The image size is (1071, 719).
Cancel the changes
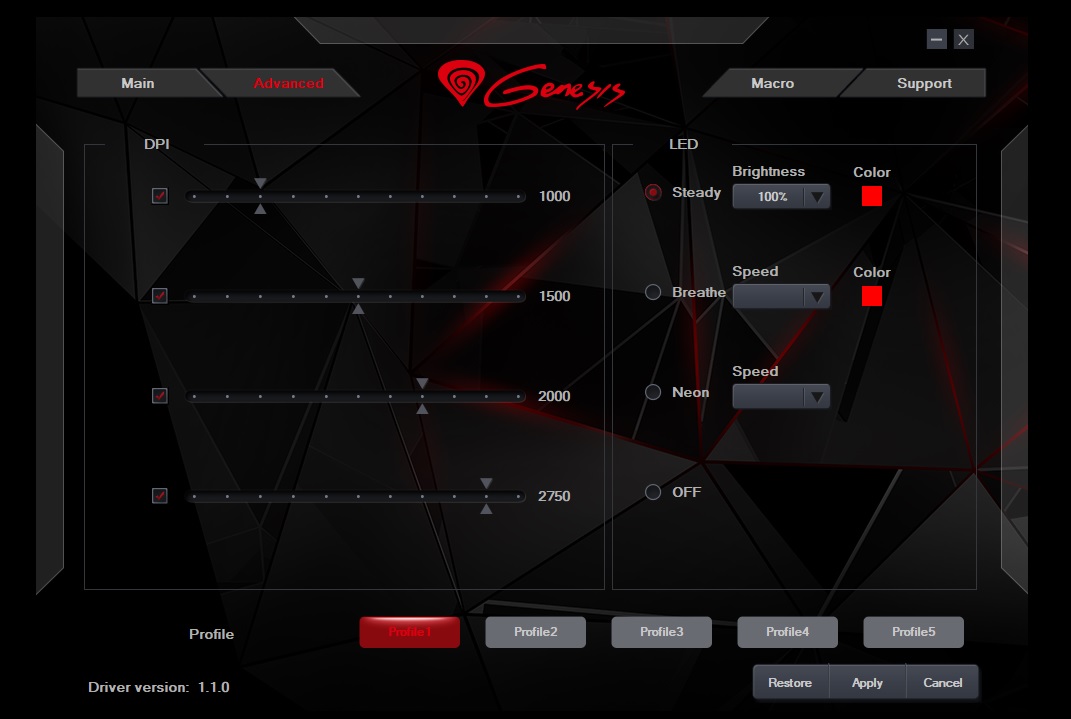[x=943, y=682]
